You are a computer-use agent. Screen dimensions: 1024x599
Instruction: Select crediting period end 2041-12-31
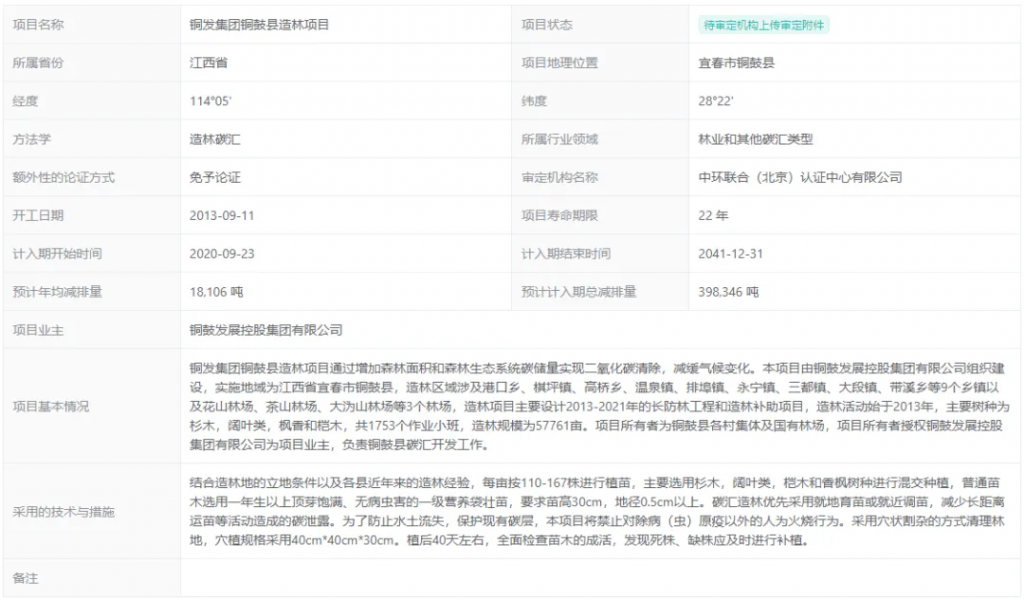point(731,254)
